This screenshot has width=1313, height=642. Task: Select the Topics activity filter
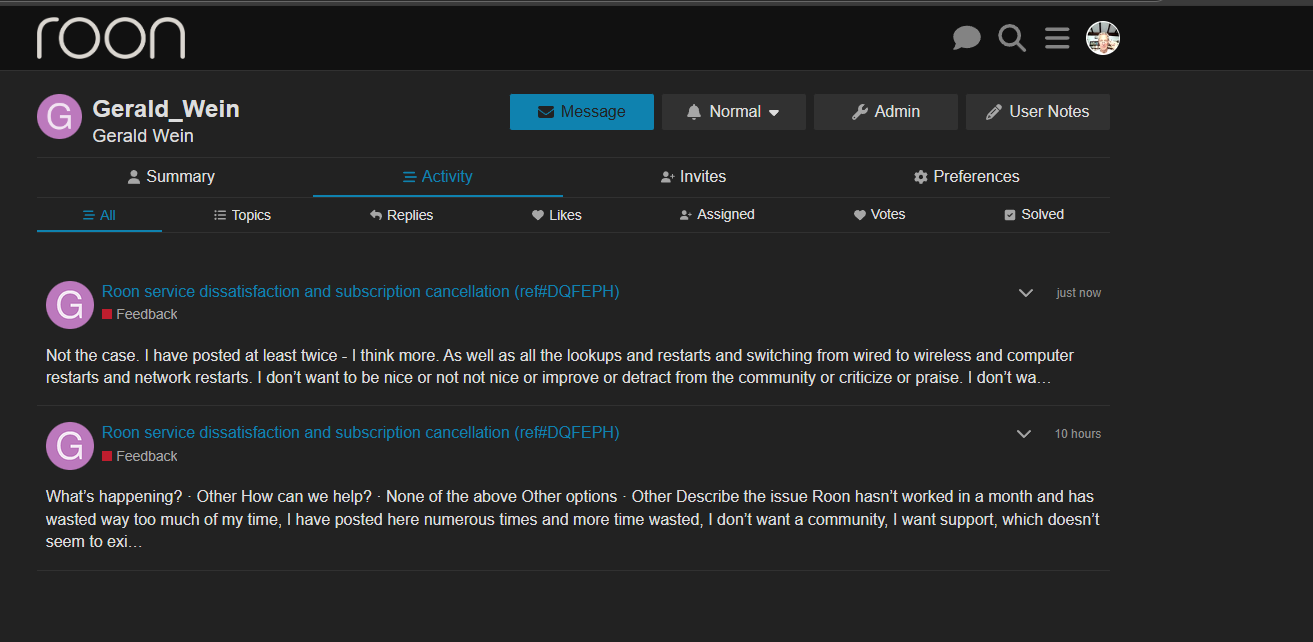click(x=242, y=215)
